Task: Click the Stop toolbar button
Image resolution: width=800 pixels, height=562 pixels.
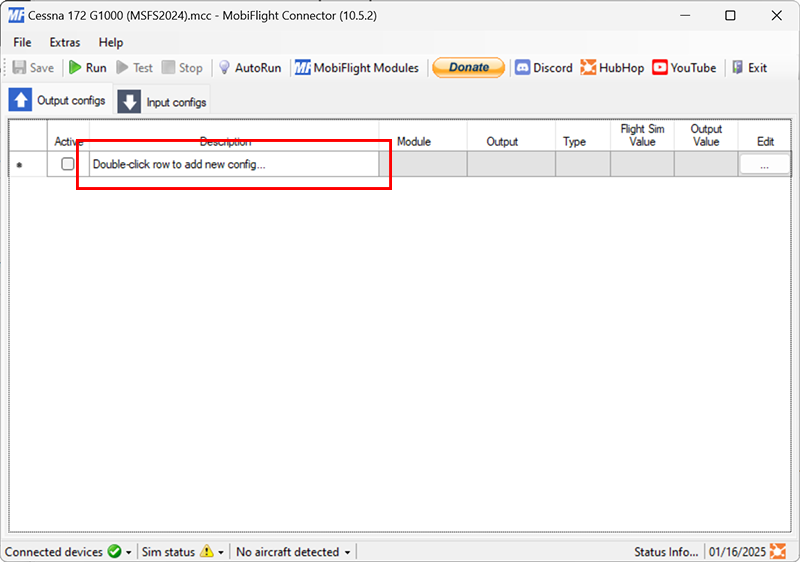Action: point(182,68)
